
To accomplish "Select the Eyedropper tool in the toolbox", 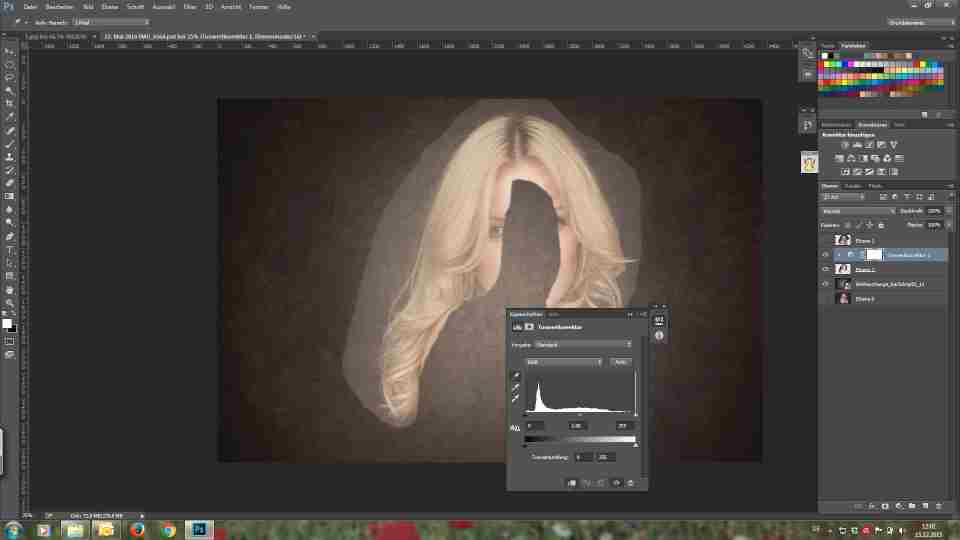I will (x=10, y=117).
